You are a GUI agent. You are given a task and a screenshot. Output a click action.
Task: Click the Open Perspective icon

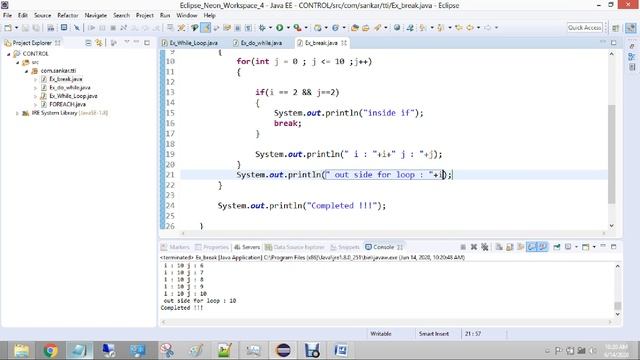pos(616,28)
